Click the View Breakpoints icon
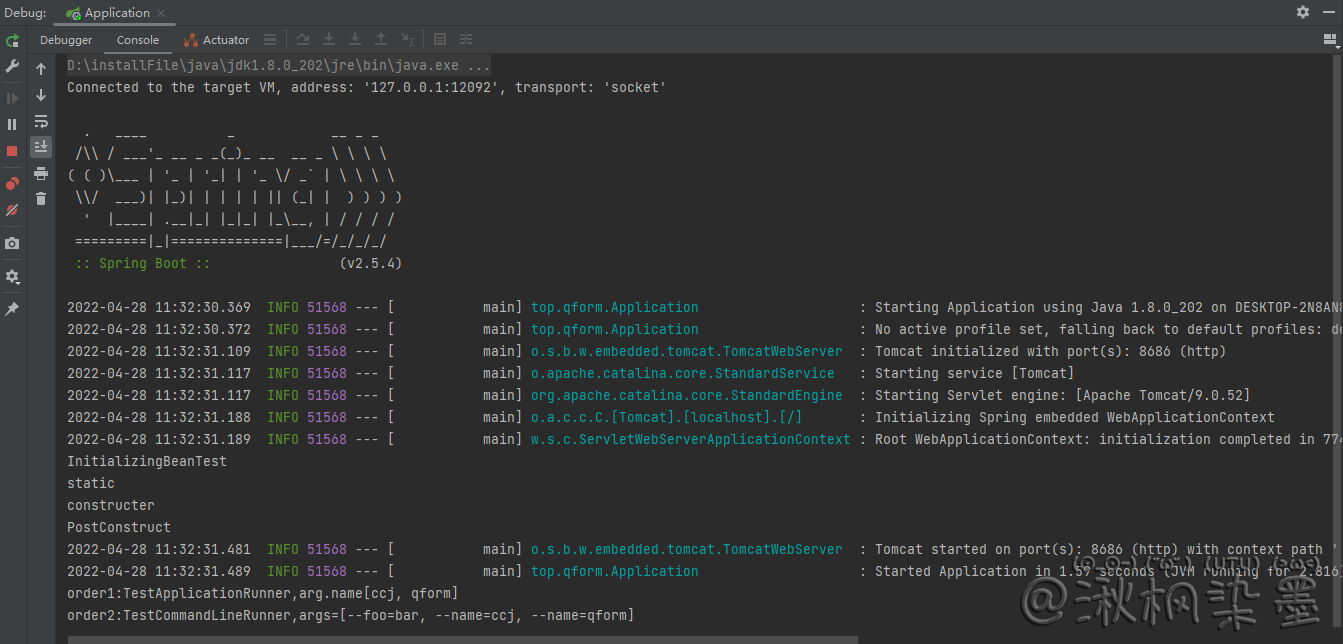The height and width of the screenshot is (644, 1343). coord(12,184)
